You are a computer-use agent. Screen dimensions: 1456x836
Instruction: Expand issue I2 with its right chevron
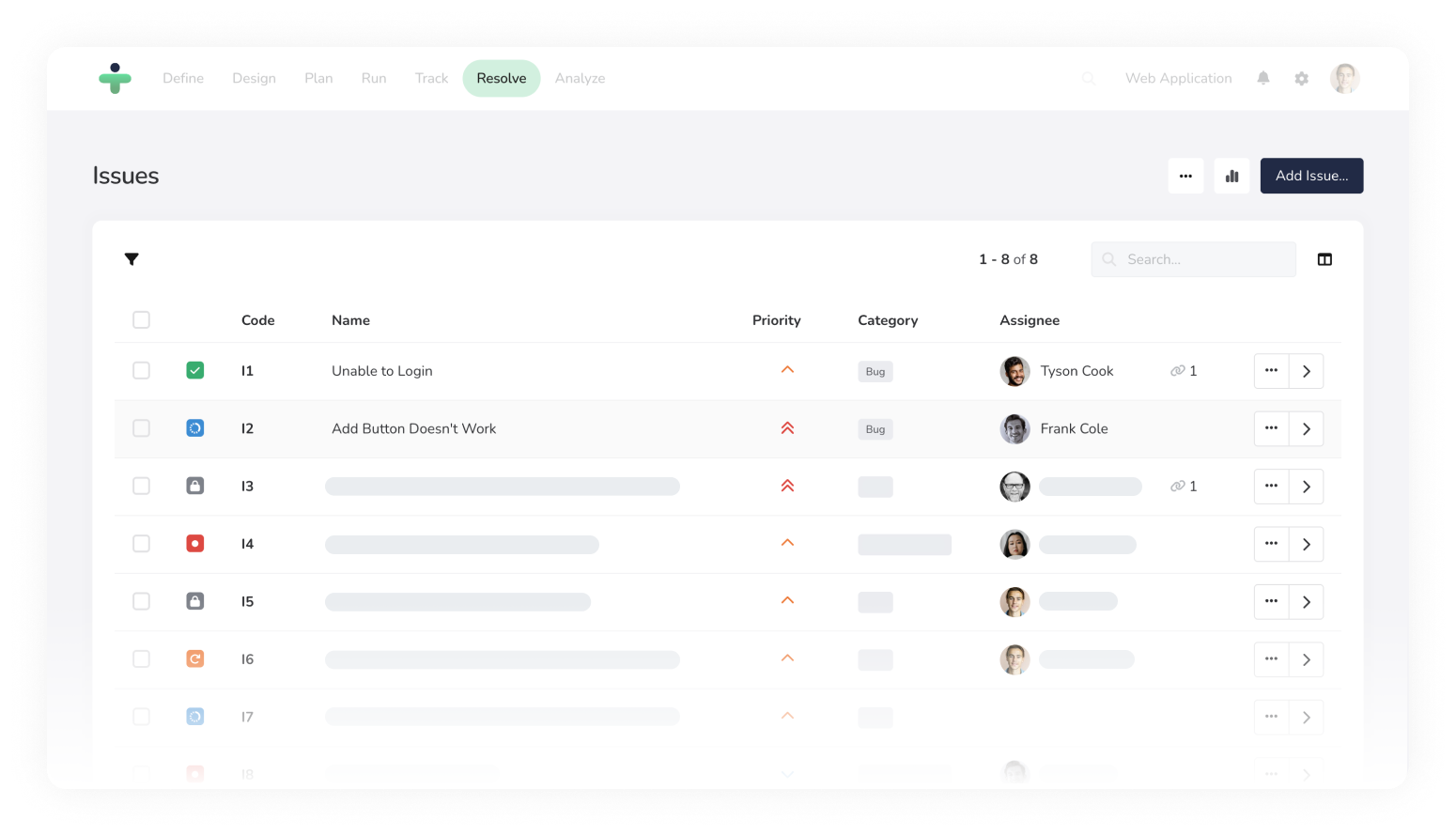(x=1306, y=428)
